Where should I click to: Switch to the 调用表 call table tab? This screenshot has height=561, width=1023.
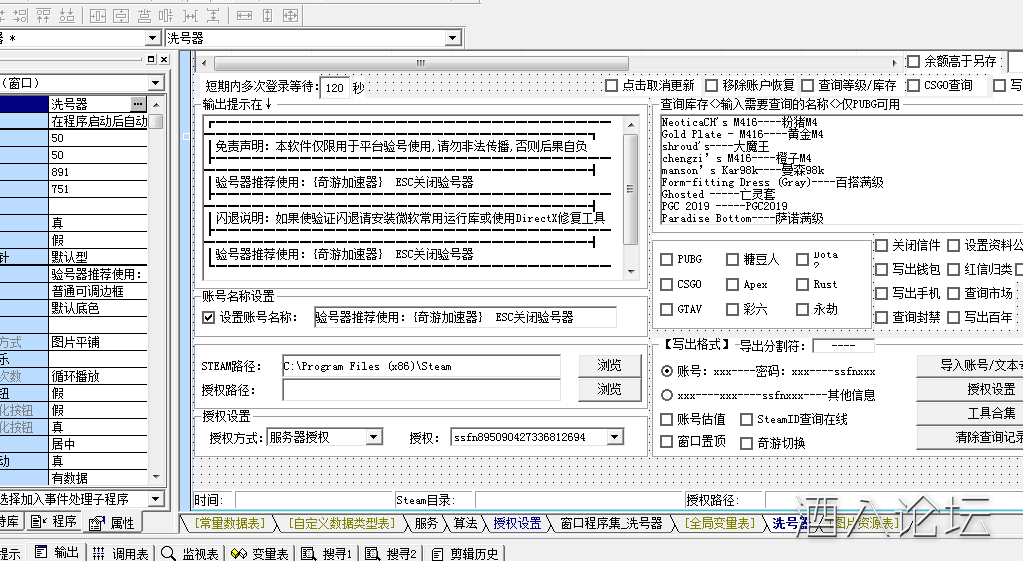coord(121,553)
